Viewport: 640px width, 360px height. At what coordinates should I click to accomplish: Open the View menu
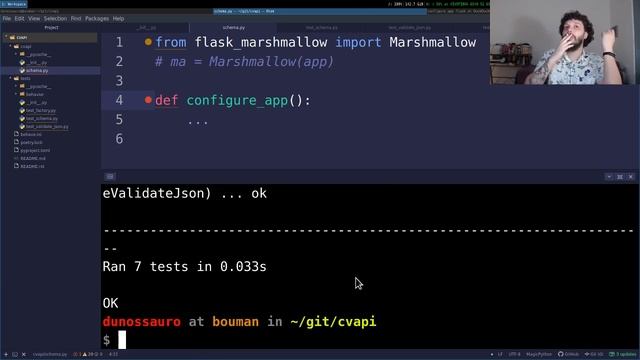[x=34, y=19]
